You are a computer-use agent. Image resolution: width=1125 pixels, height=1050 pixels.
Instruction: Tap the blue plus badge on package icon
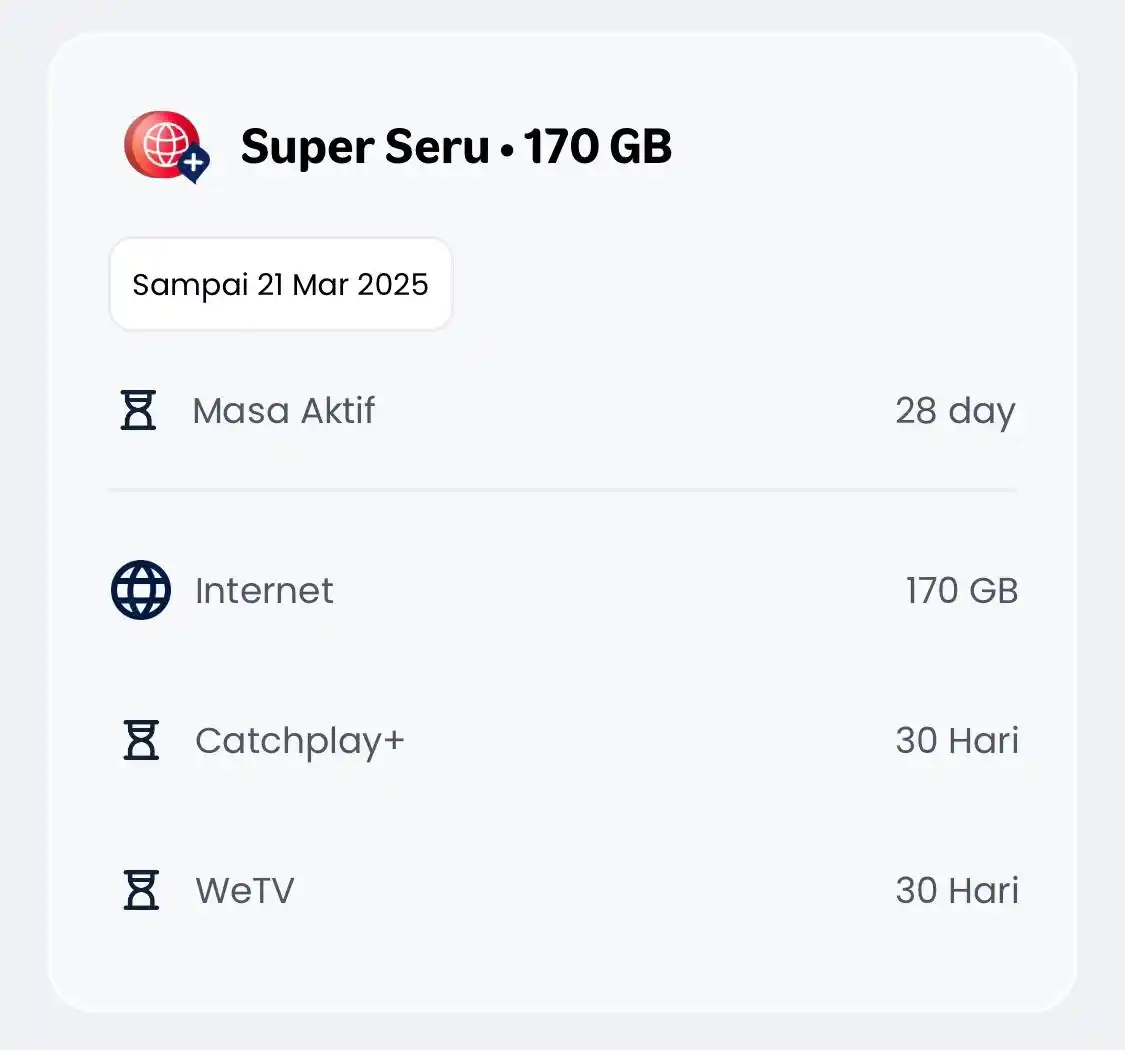[x=194, y=164]
